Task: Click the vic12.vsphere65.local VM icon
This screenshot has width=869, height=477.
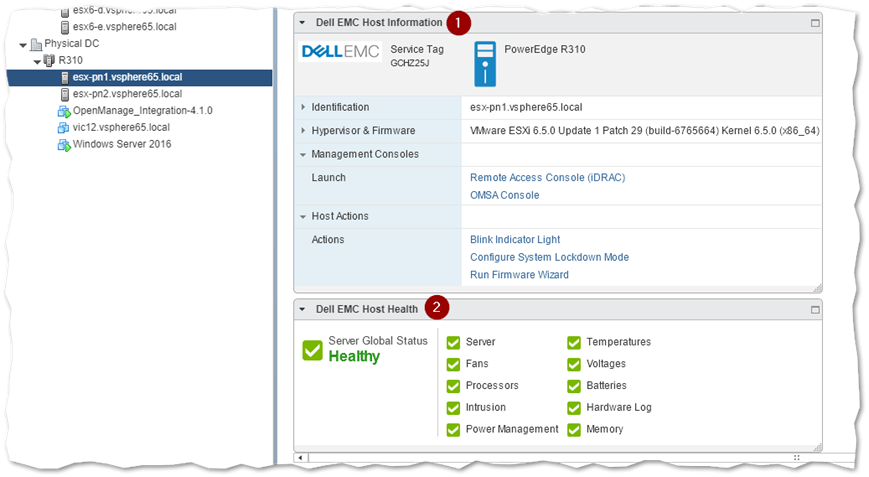Action: tap(63, 128)
